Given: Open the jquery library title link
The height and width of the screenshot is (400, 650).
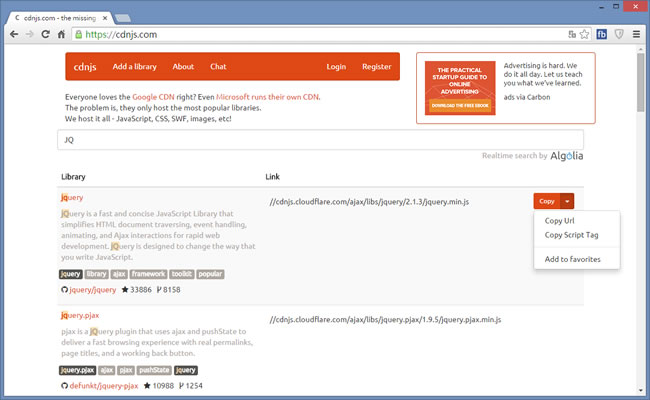Looking at the screenshot, I should pos(72,198).
